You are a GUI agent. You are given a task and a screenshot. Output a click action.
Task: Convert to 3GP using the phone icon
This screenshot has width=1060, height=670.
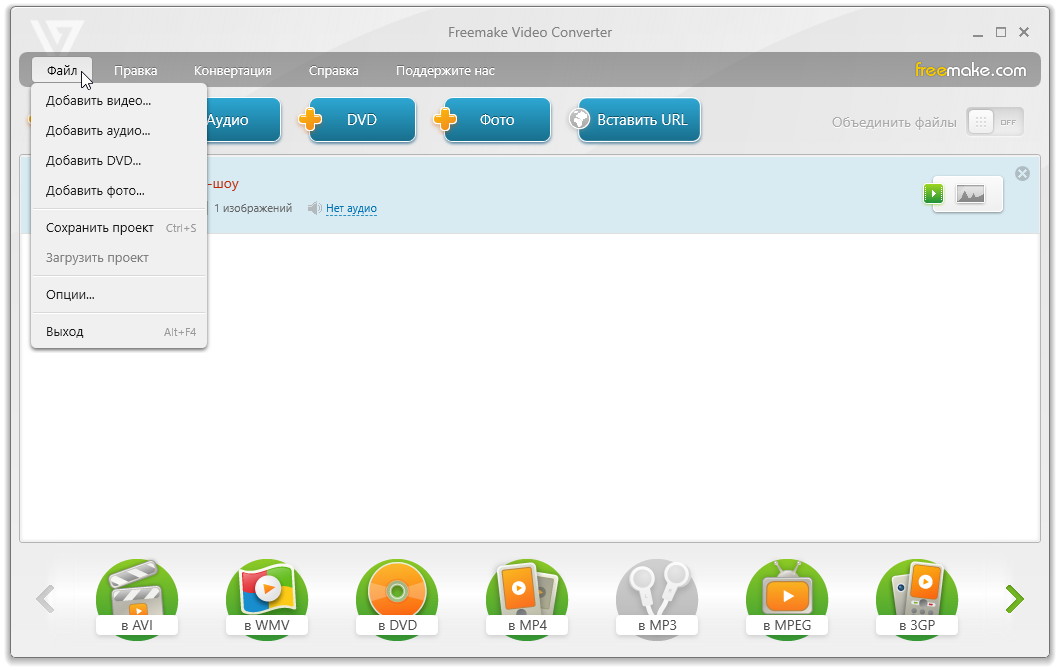[917, 598]
